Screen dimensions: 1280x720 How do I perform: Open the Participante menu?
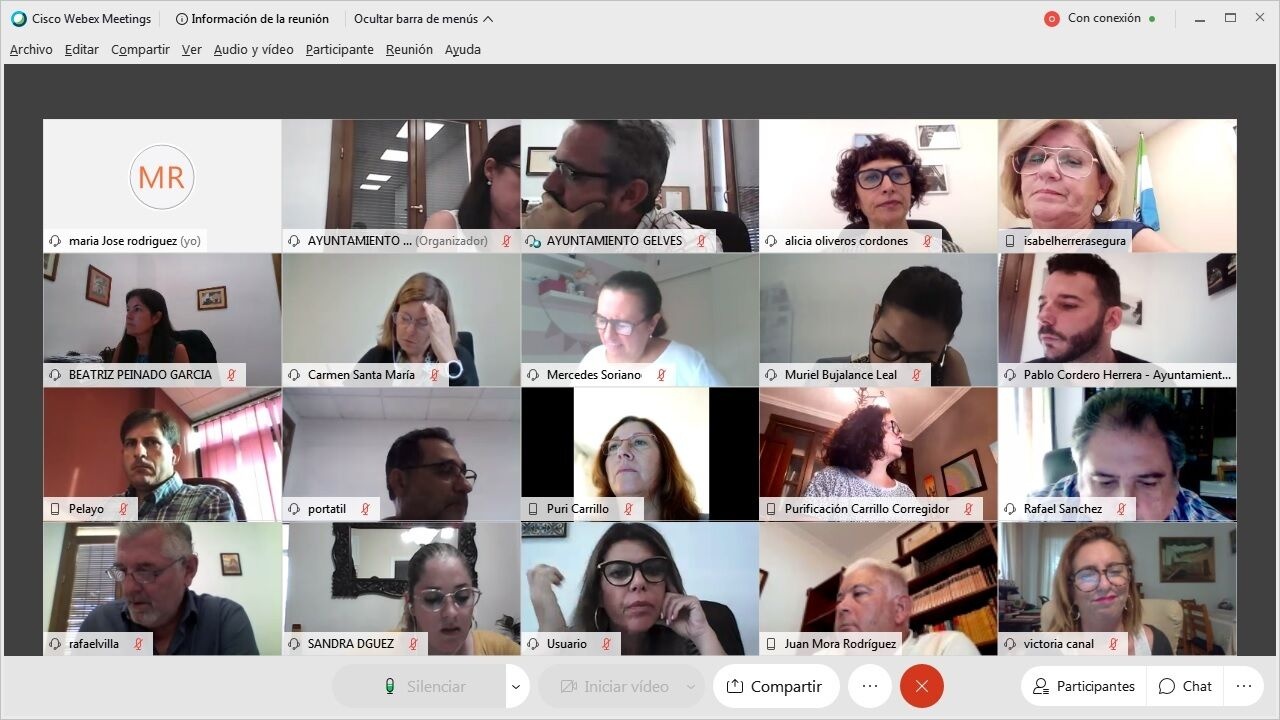(x=340, y=49)
